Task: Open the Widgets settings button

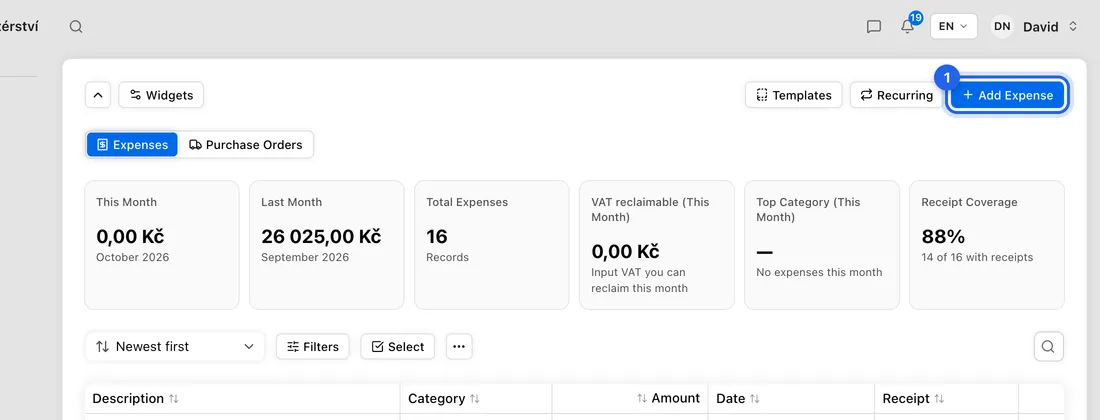Action: point(161,95)
